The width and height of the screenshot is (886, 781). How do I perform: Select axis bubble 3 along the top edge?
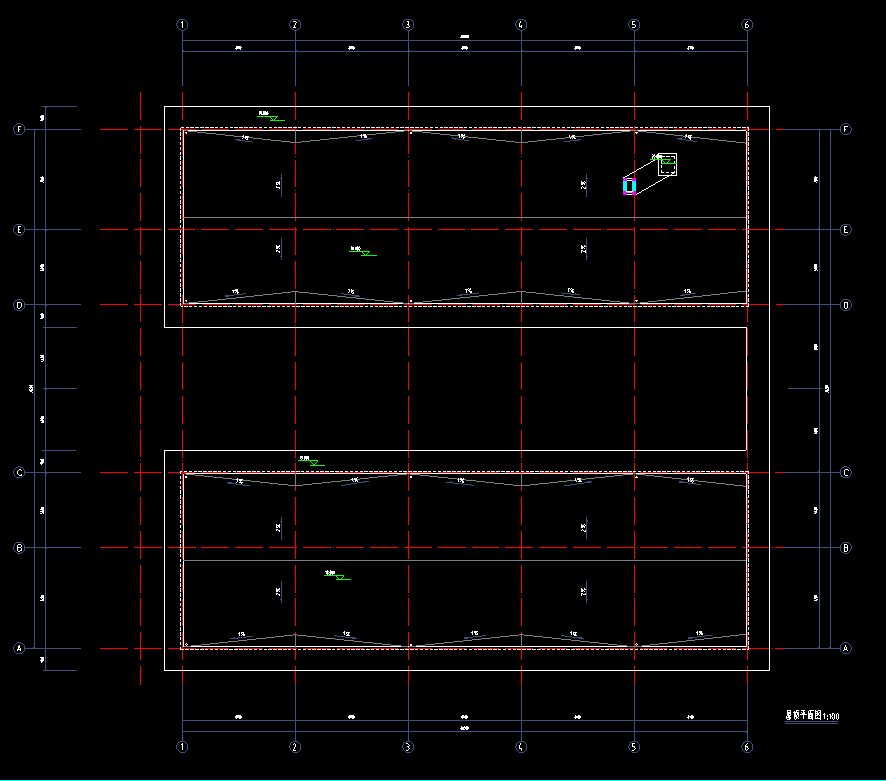tap(408, 24)
